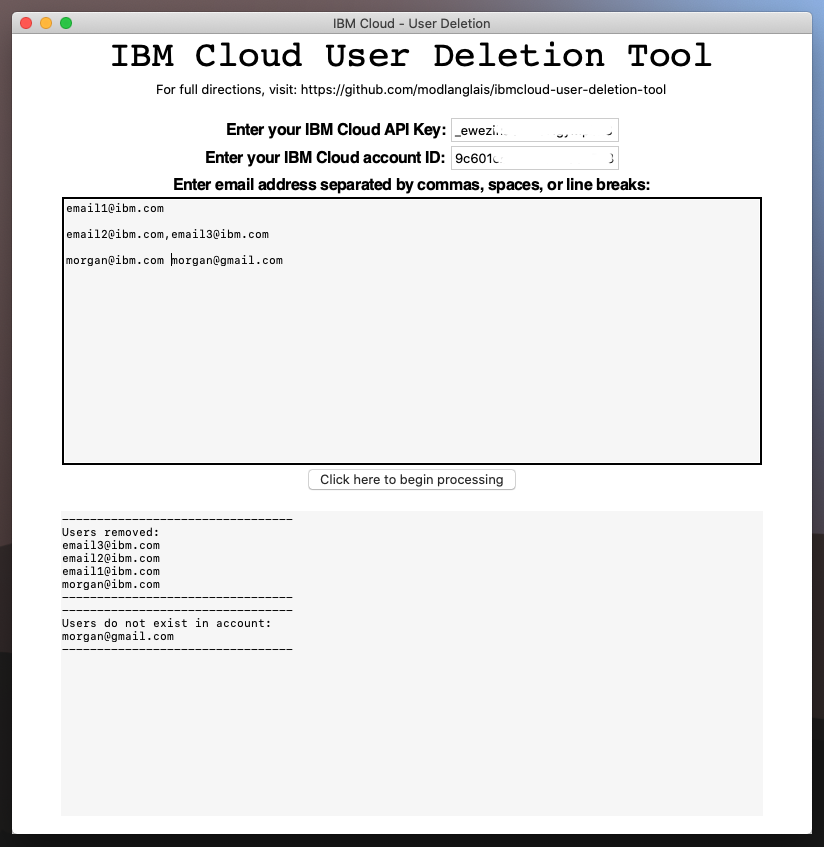
Task: Minimize the window with the yellow button
Action: [46, 23]
